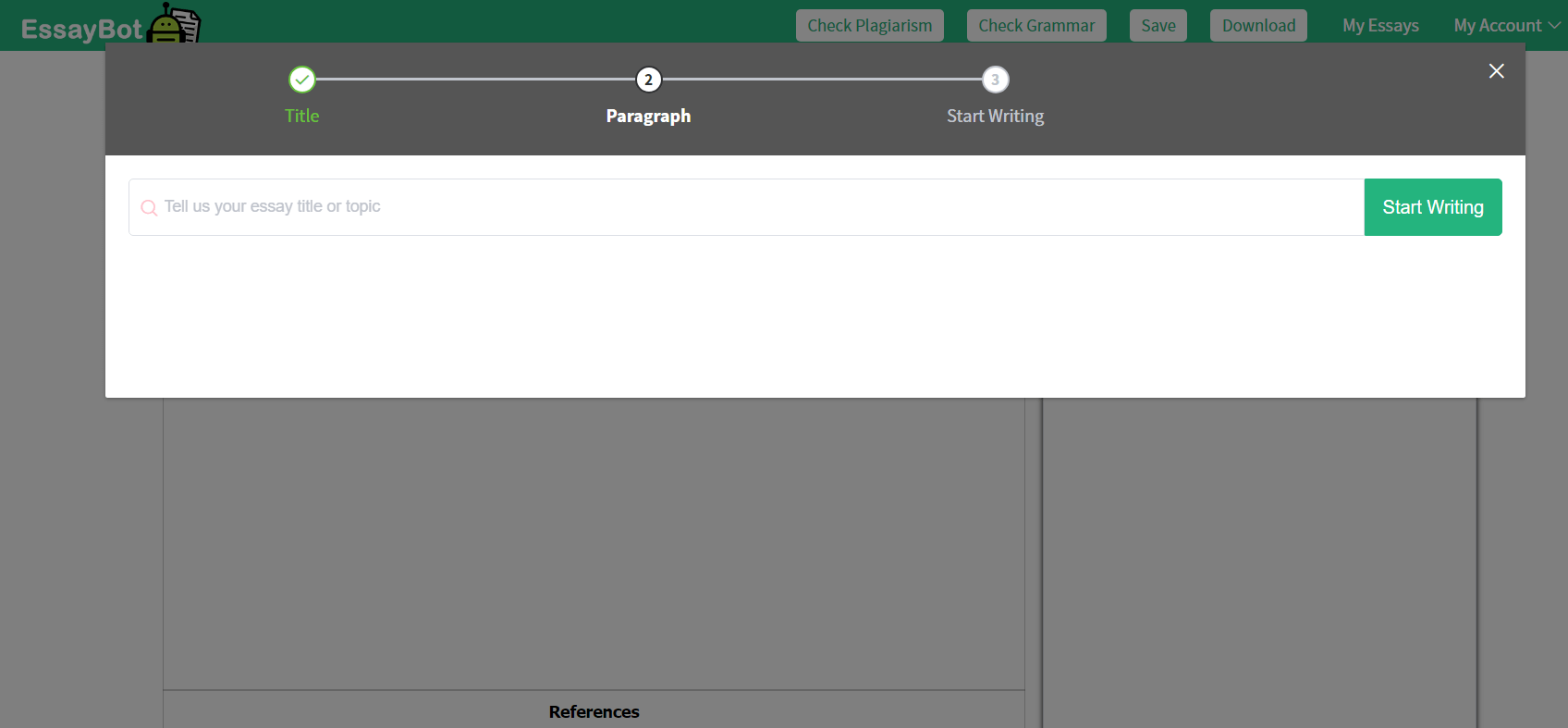
Task: Select the step 3 circle icon
Action: coord(995,80)
